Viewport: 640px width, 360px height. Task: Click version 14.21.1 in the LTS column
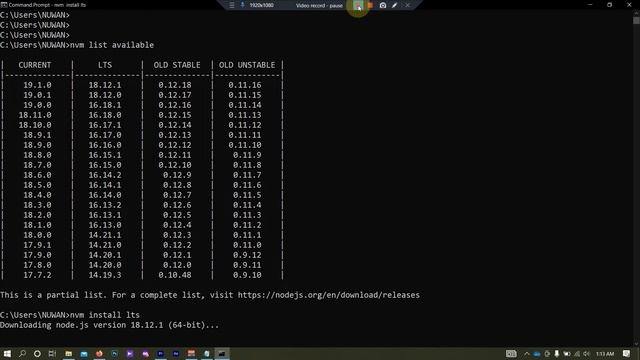[x=105, y=235]
